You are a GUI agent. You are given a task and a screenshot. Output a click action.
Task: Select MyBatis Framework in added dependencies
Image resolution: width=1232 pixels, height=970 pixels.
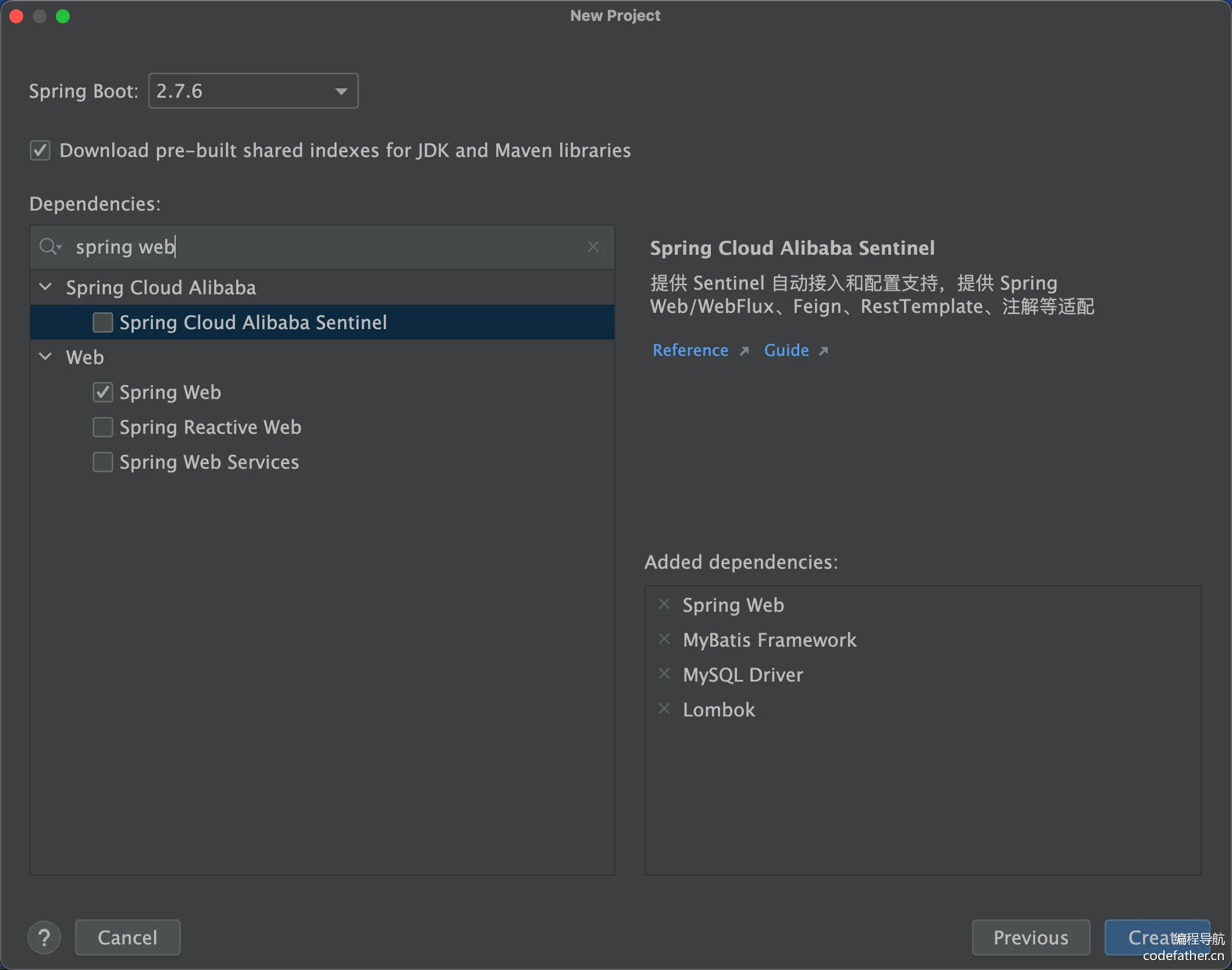point(770,640)
